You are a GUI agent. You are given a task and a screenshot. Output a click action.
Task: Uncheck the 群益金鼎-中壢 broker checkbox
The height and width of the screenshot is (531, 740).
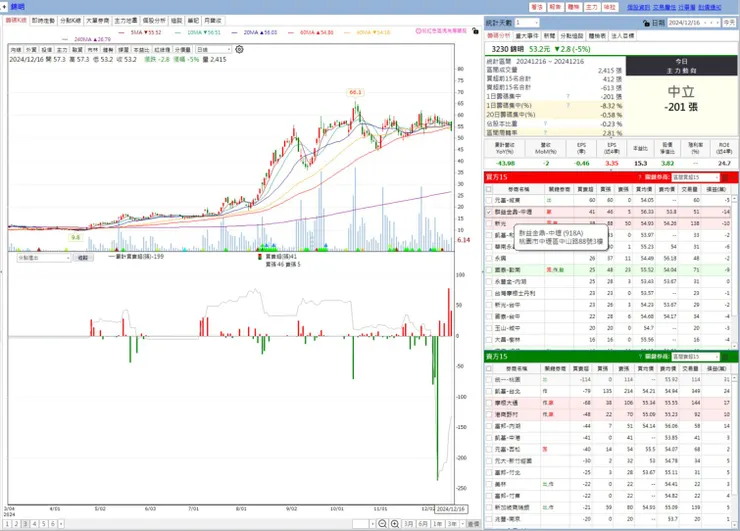(x=489, y=212)
